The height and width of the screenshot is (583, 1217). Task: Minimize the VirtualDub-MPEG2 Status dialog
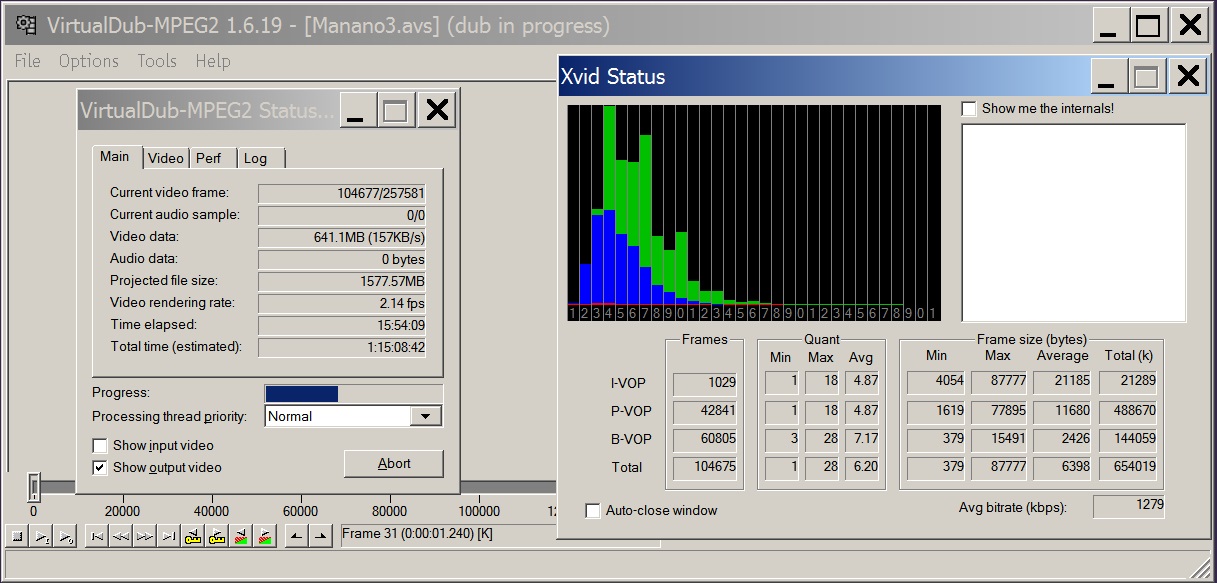click(356, 111)
